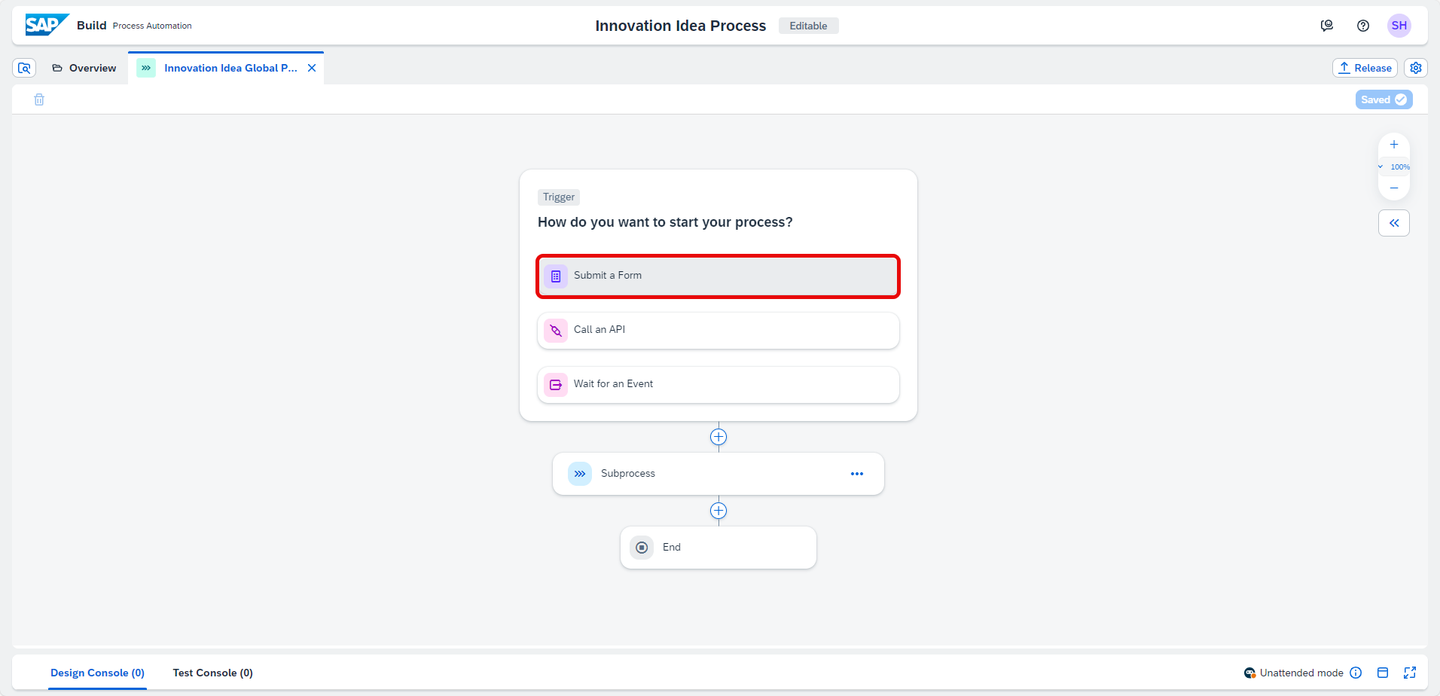1440x696 pixels.
Task: Click the project explorer search icon
Action: click(x=25, y=68)
